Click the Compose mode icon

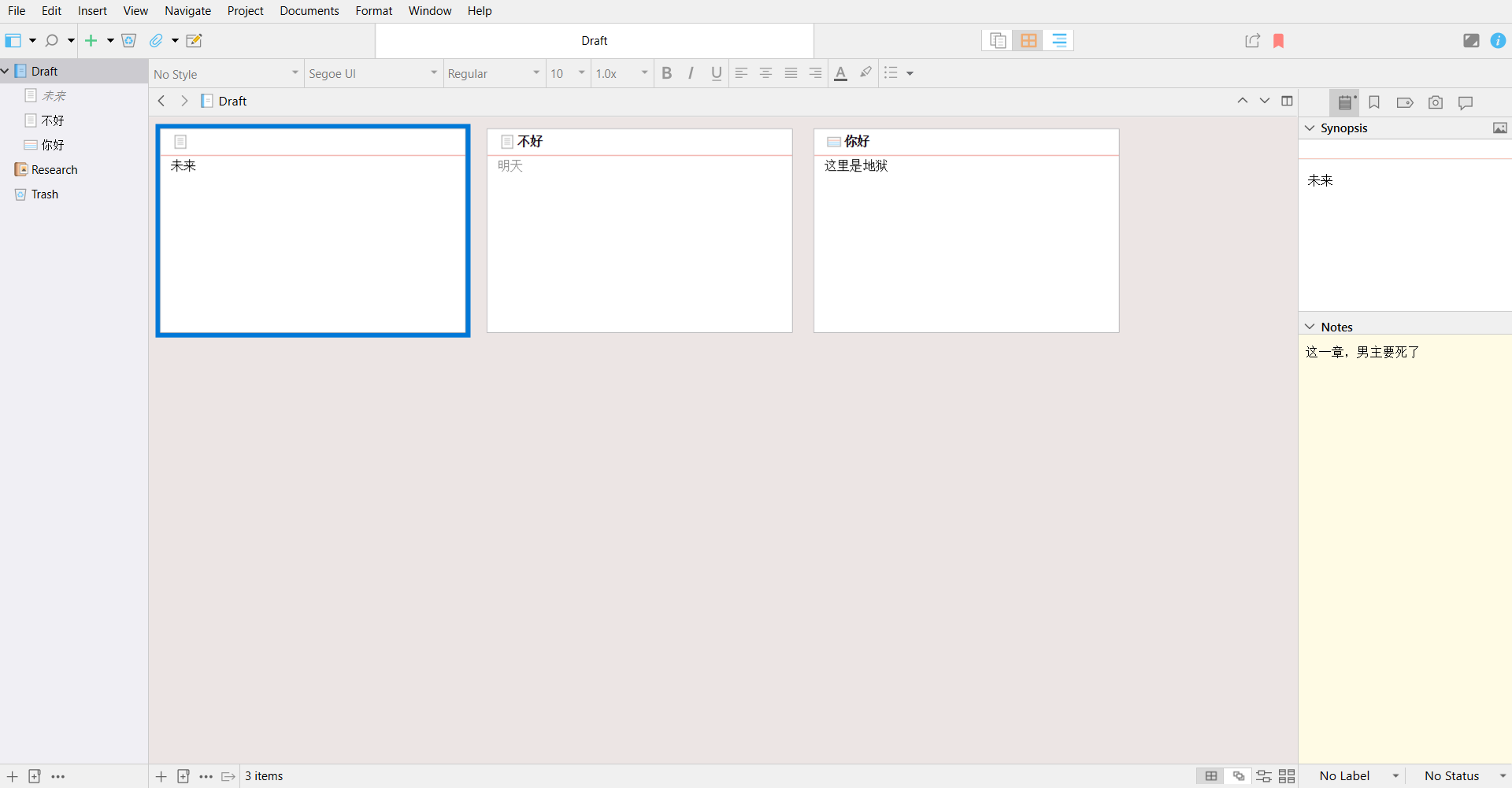click(x=1470, y=41)
